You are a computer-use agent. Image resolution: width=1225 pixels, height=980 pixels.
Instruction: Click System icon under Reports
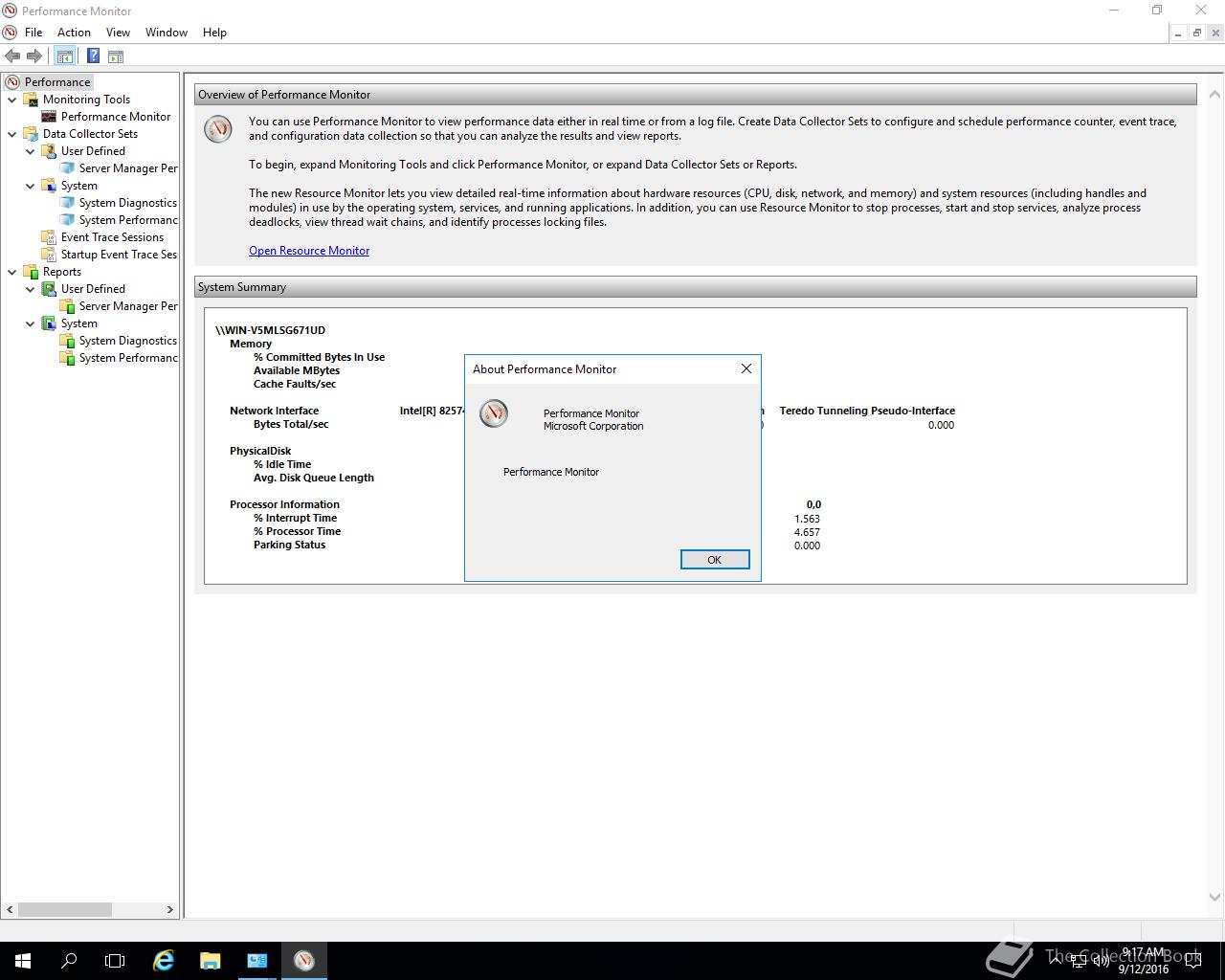coord(49,323)
